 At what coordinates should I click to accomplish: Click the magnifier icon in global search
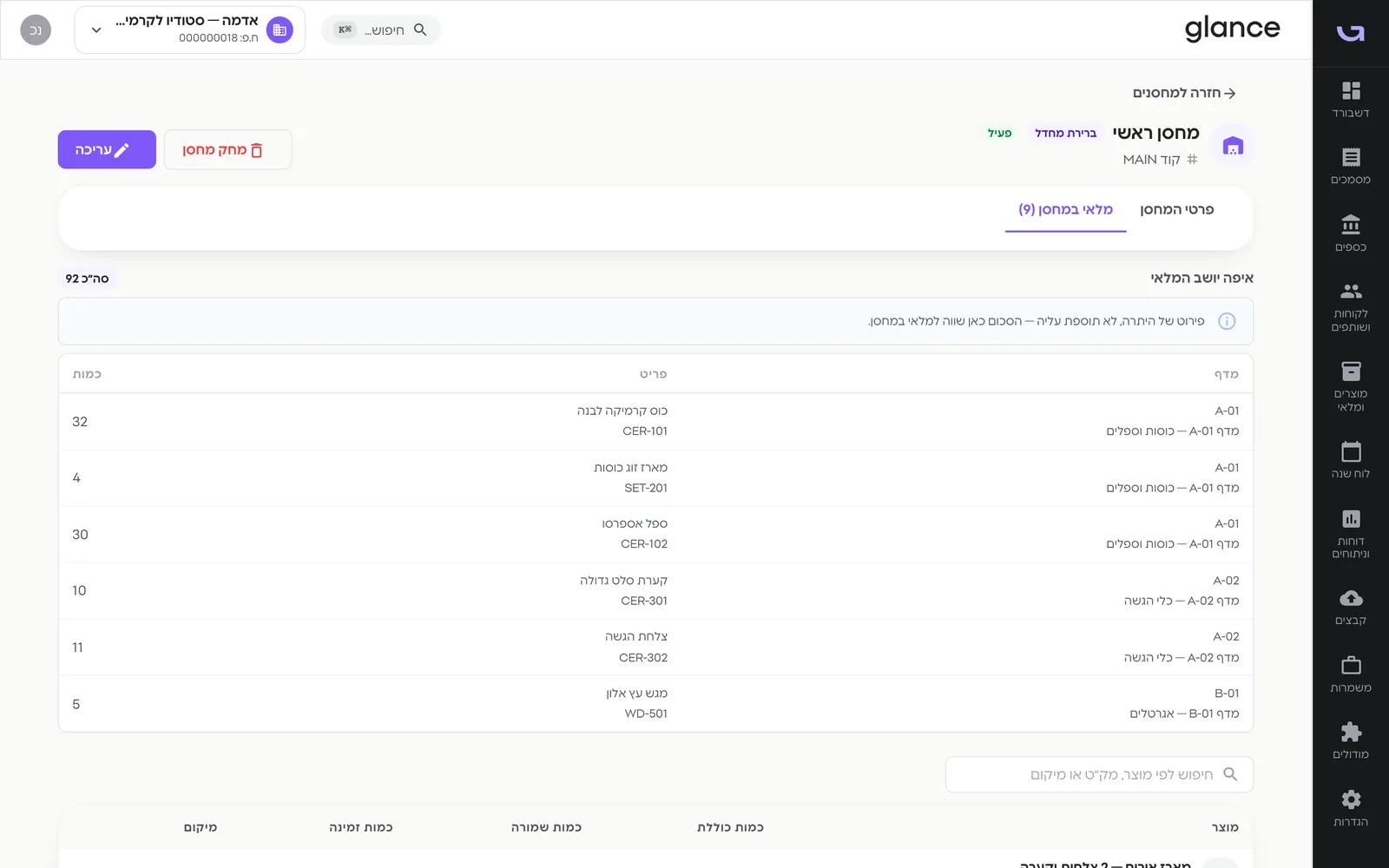coord(420,30)
